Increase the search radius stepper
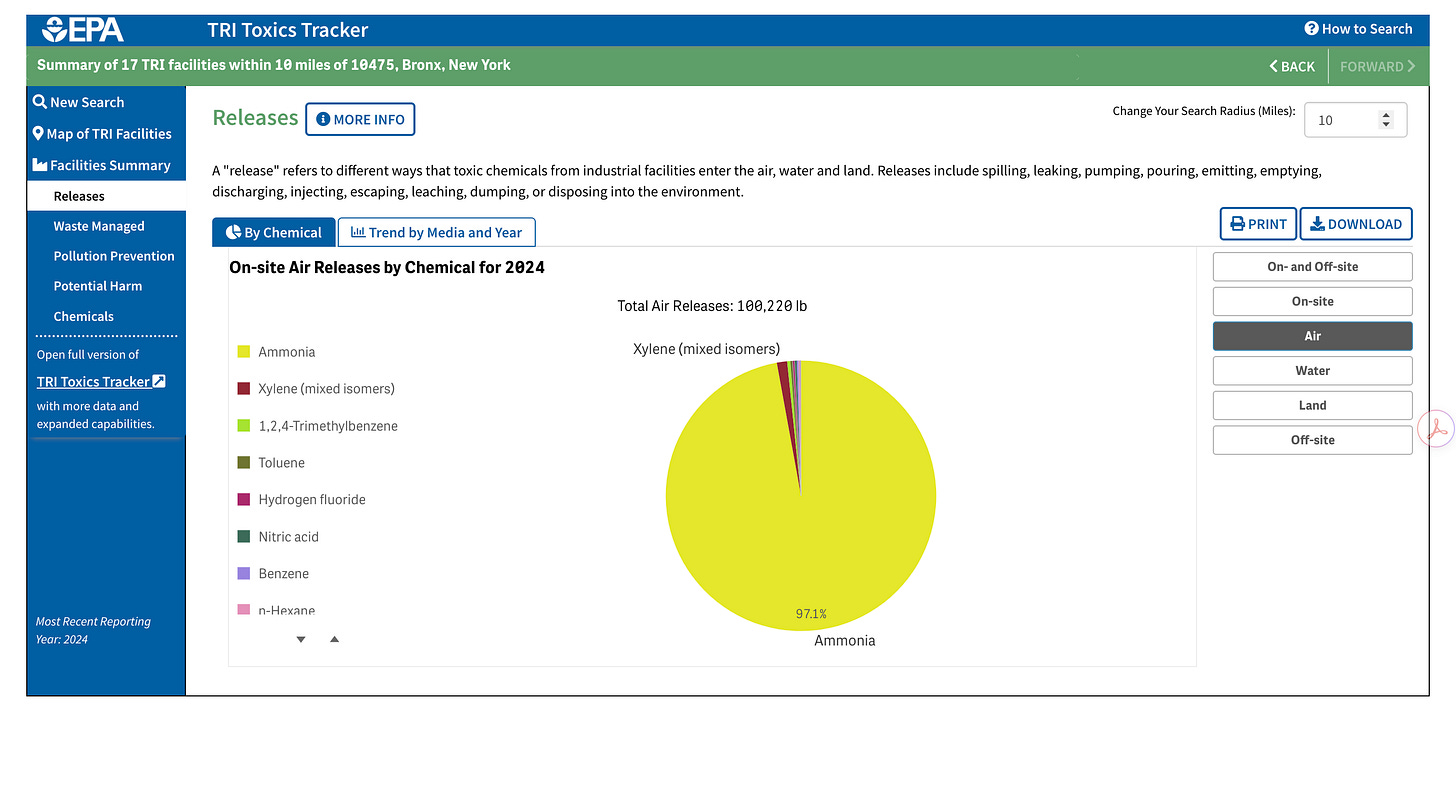Image resolution: width=1456 pixels, height=792 pixels. click(x=1386, y=115)
